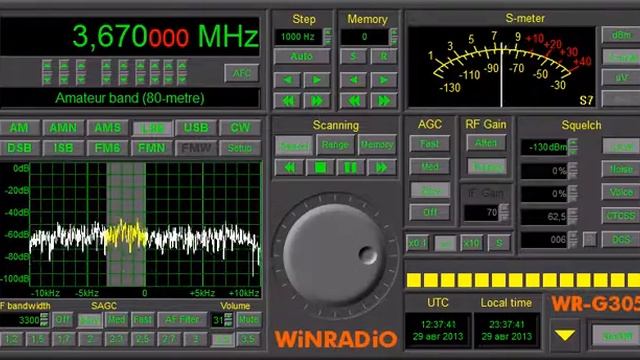640x360 pixels.
Task: Adjust the squelch 006 value spinner
Action: [573, 240]
